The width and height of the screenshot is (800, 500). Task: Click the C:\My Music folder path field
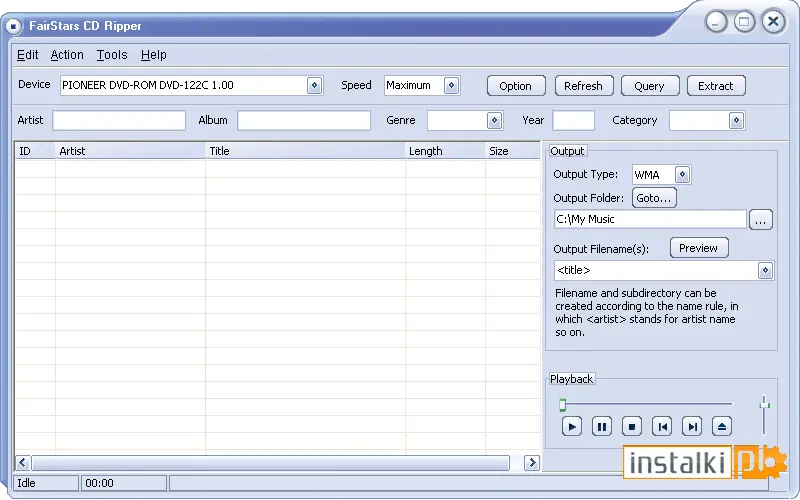650,219
